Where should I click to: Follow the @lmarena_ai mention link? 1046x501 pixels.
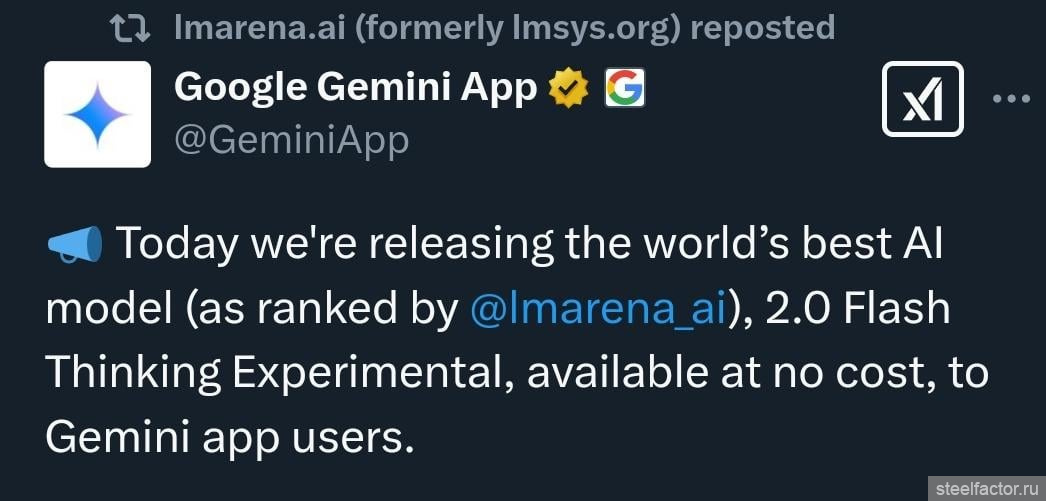click(599, 310)
